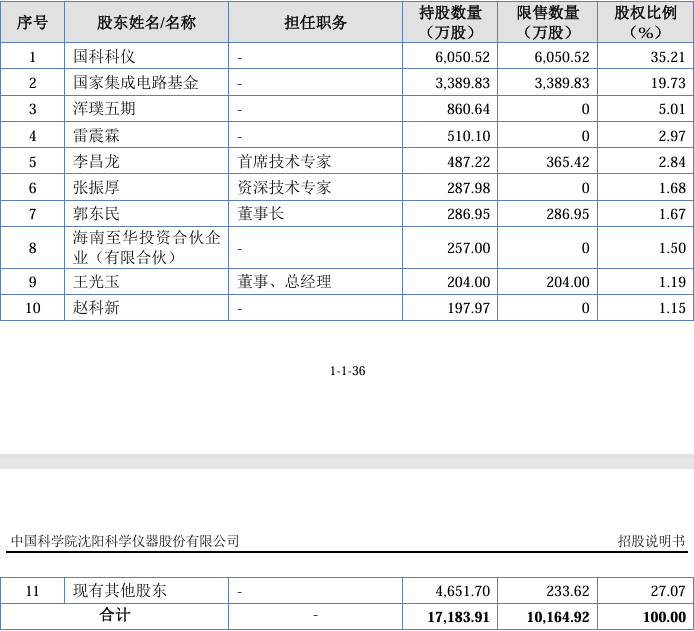Select the 现有其他股东 row label
The width and height of the screenshot is (694, 631).
coord(120,591)
